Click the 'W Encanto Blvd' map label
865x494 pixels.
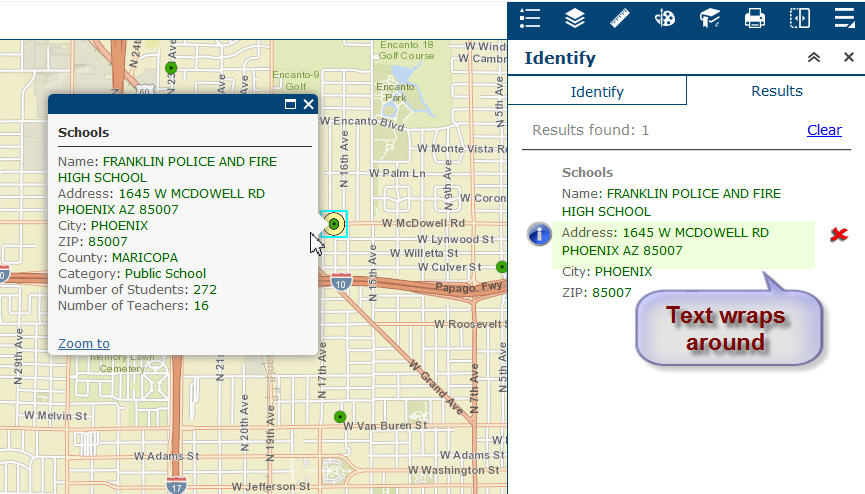coord(362,123)
